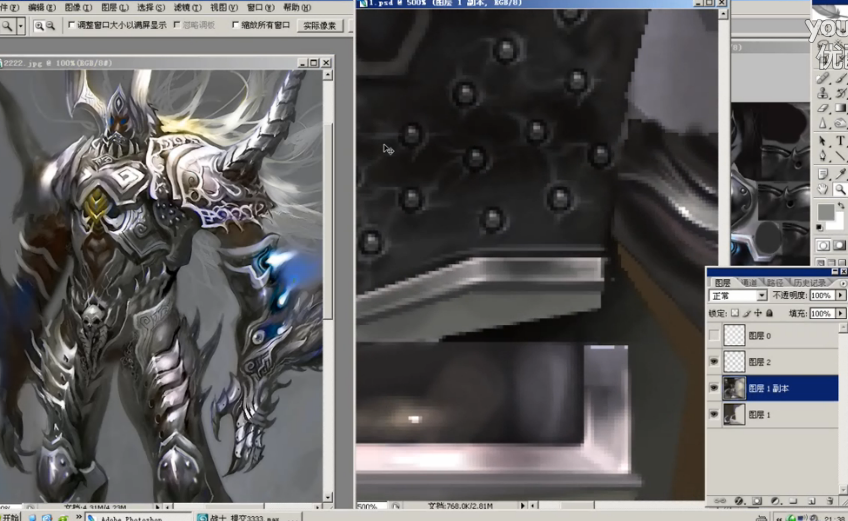Add a layer mask icon
This screenshot has height=521, width=848.
click(757, 501)
